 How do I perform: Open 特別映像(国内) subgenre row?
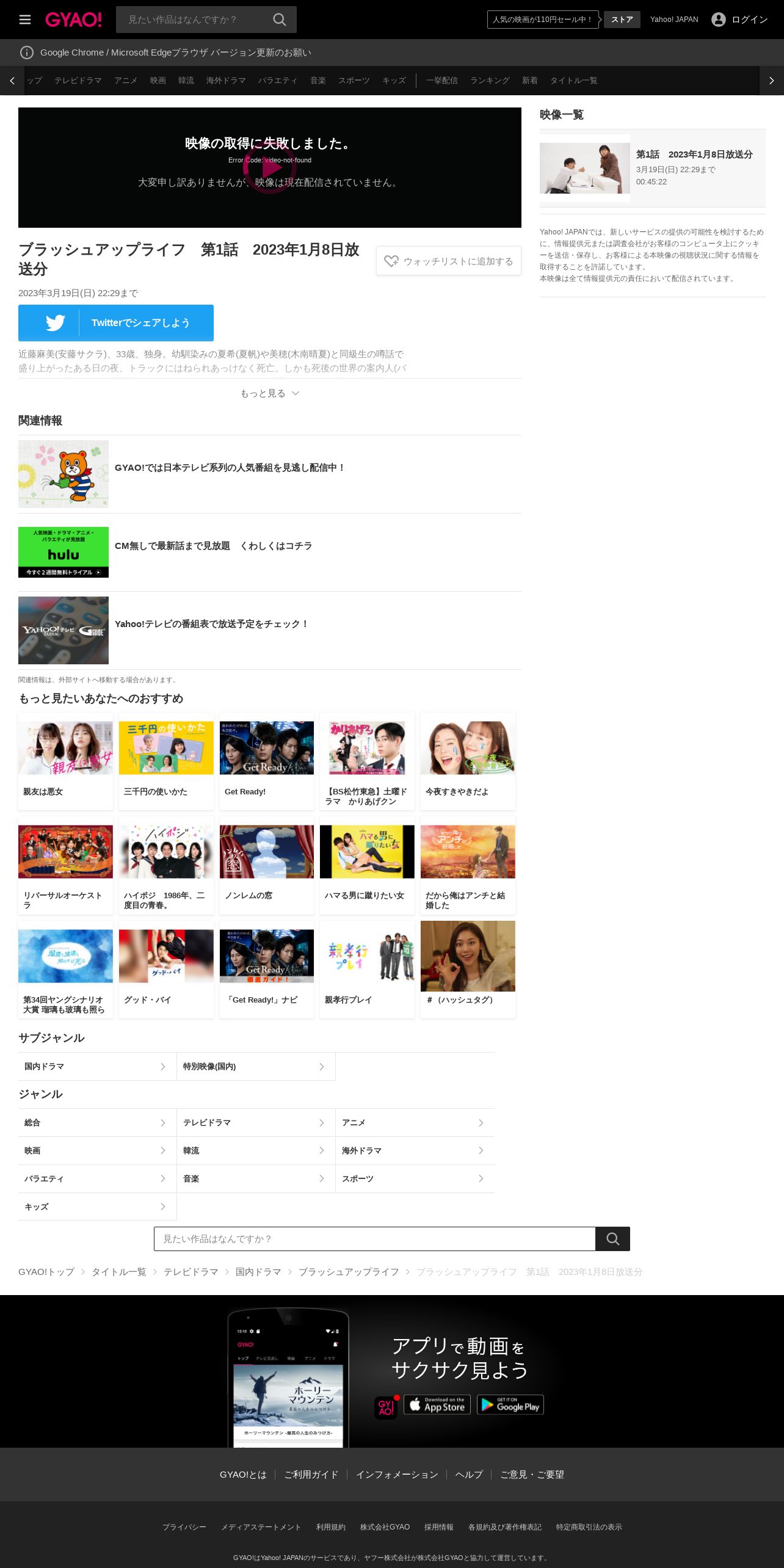click(x=256, y=1067)
